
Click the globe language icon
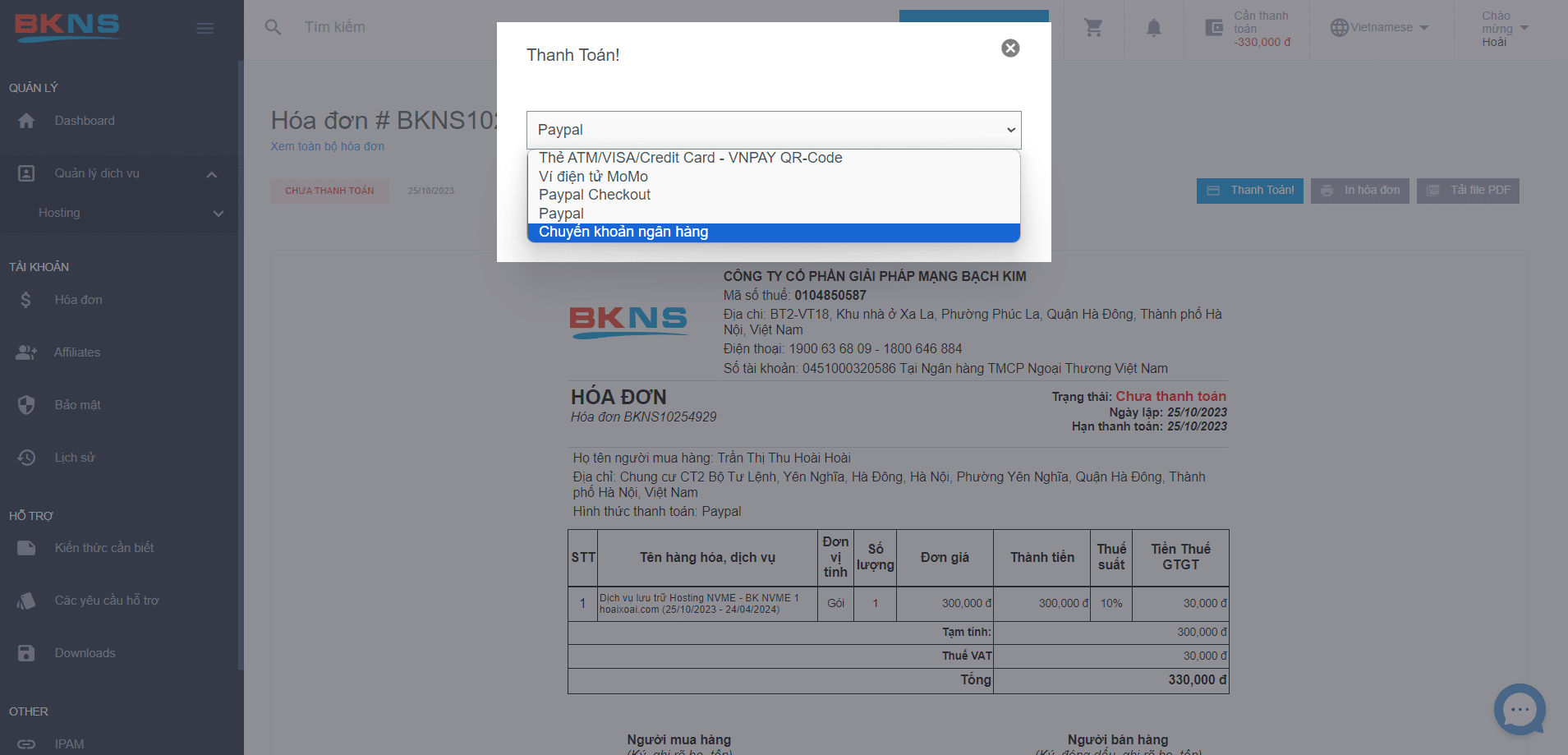pos(1340,28)
